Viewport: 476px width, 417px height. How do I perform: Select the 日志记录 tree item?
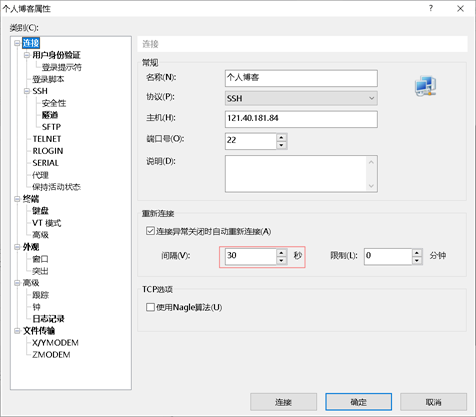pyautogui.click(x=48, y=319)
